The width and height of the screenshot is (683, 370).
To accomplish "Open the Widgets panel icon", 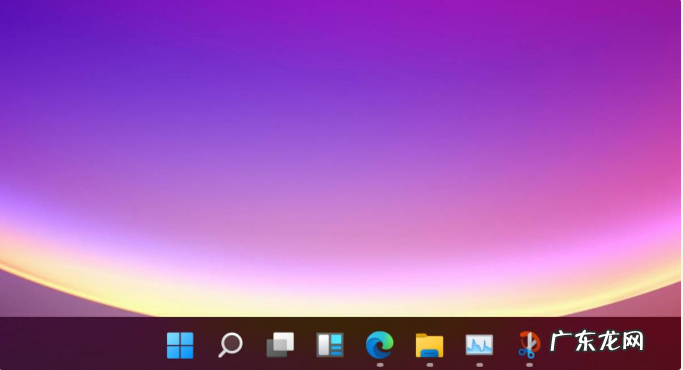I will 330,345.
